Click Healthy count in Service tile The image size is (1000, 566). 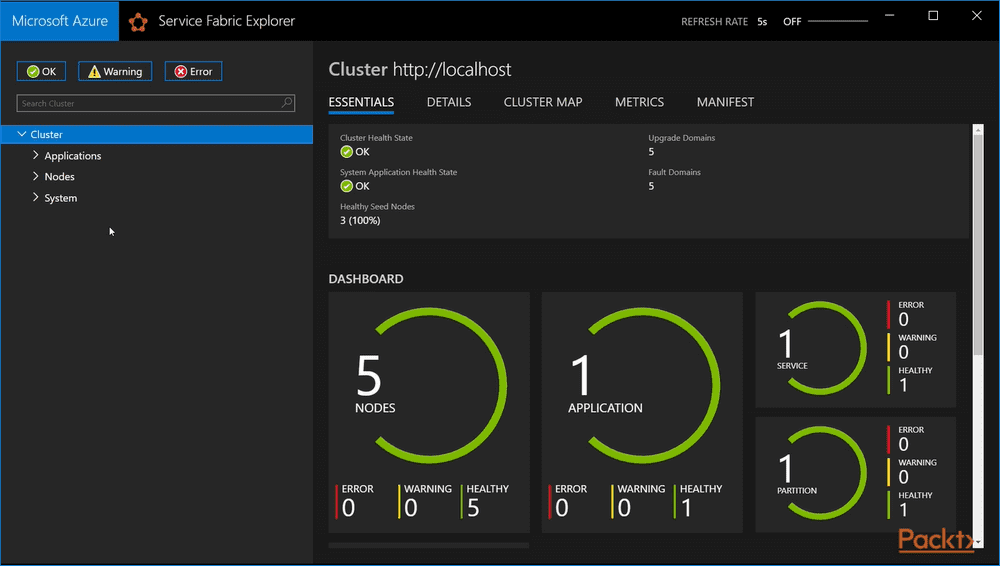(x=903, y=385)
